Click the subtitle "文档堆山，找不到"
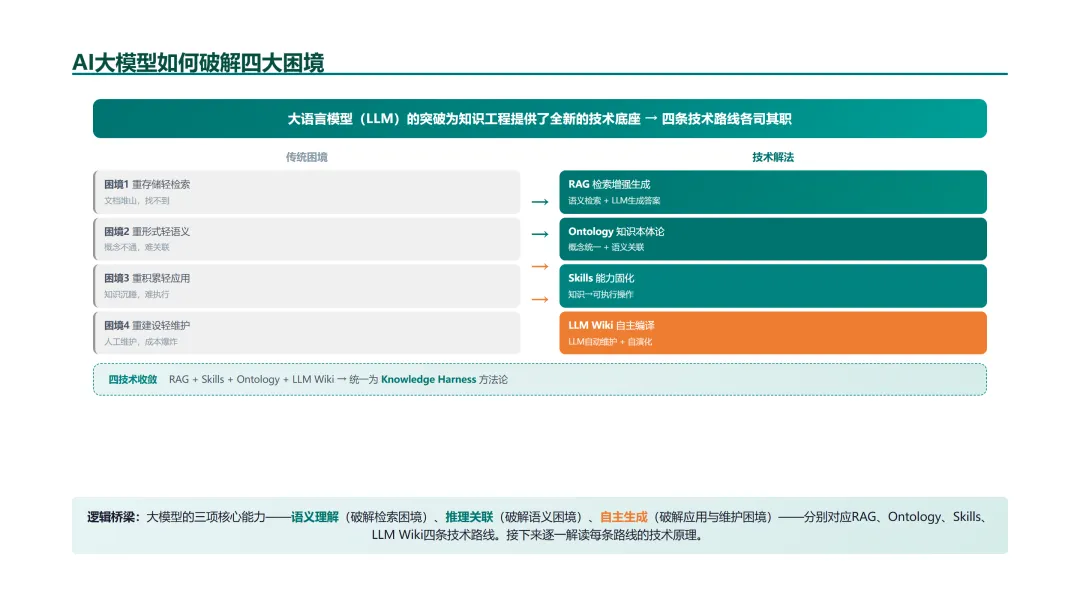Screen dimensions: 1080x608 point(137,200)
